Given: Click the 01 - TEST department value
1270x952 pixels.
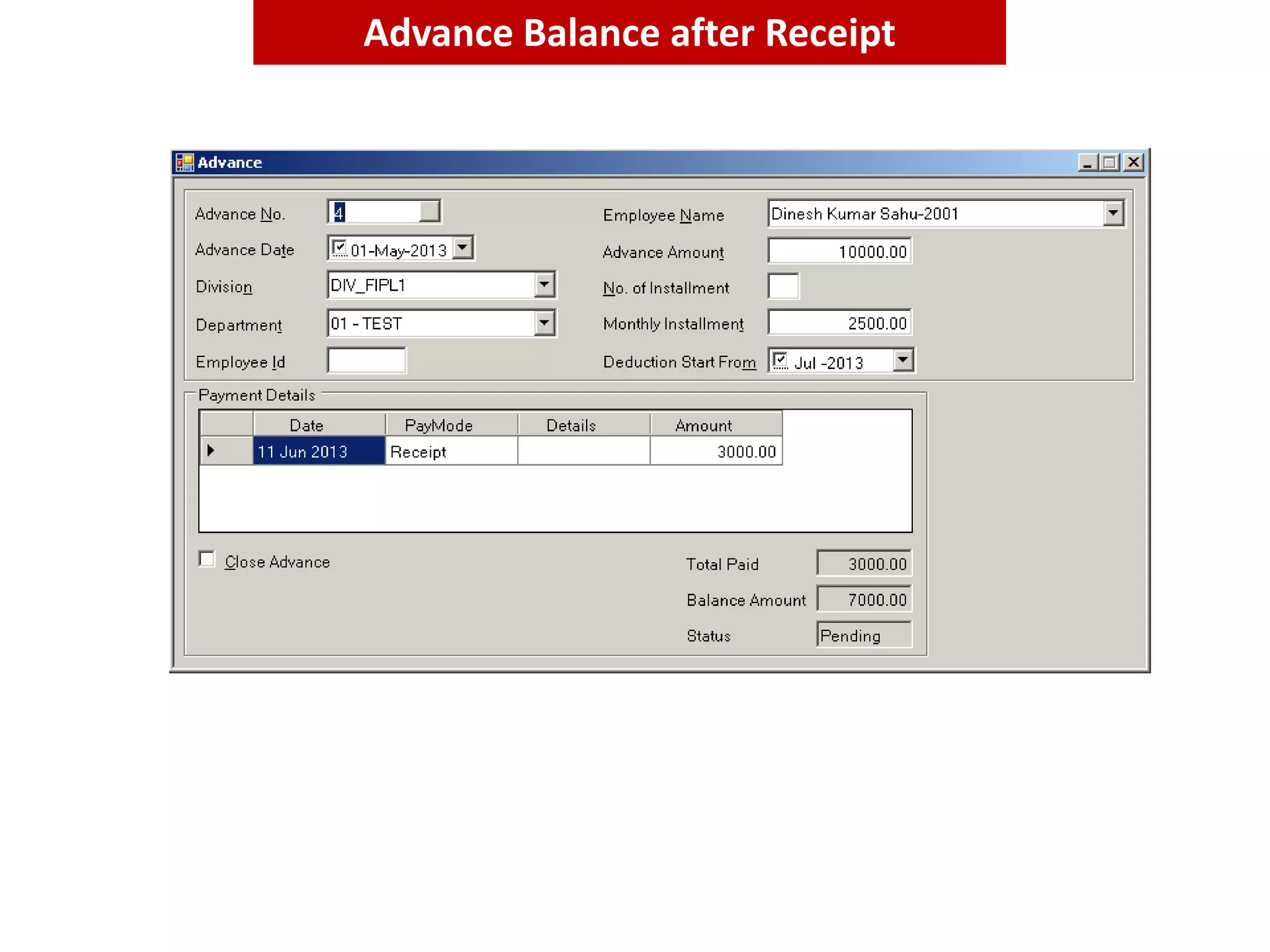Looking at the screenshot, I should pyautogui.click(x=366, y=324).
